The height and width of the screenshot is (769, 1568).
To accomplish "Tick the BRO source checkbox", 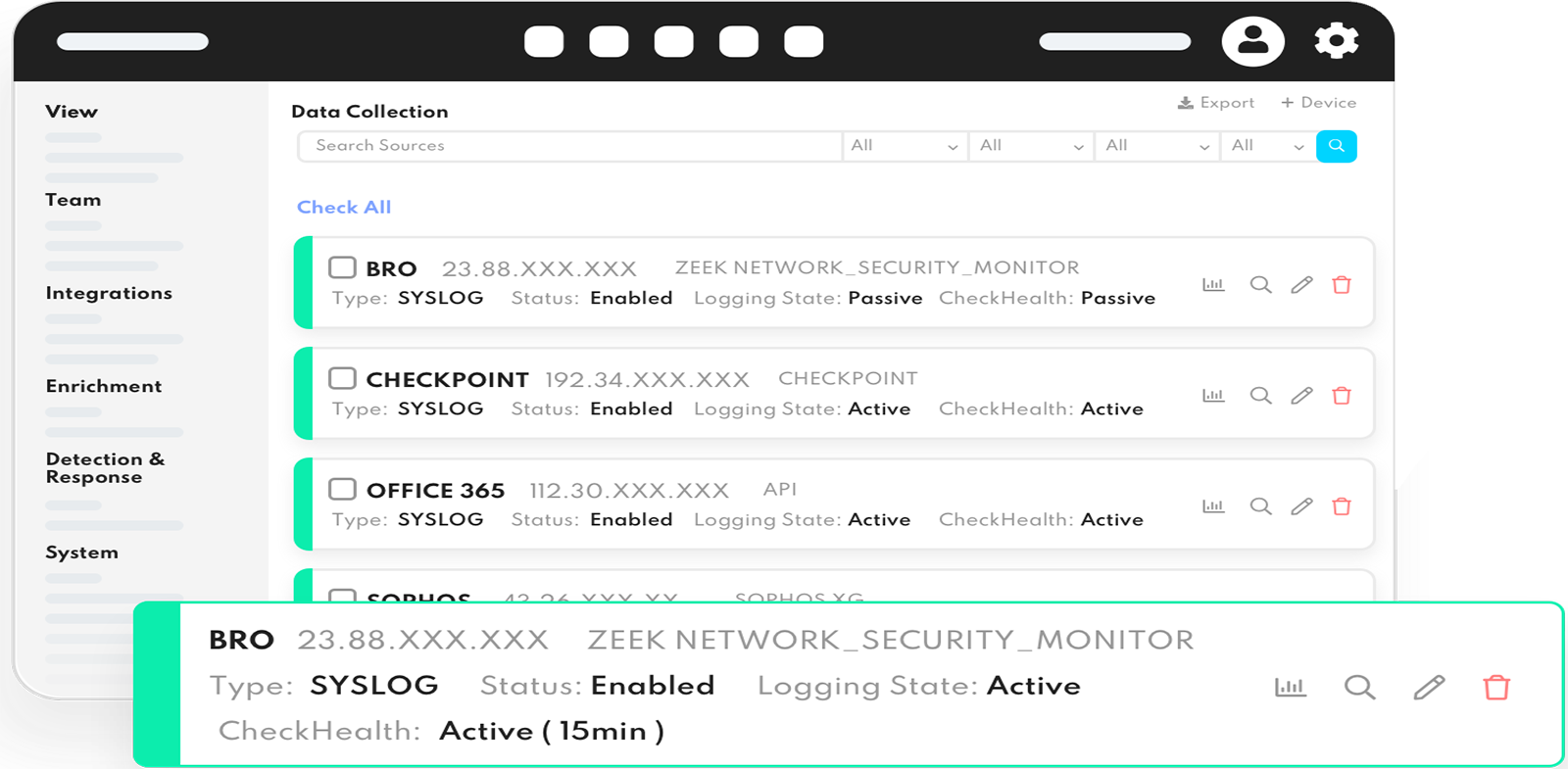I will coord(342,267).
